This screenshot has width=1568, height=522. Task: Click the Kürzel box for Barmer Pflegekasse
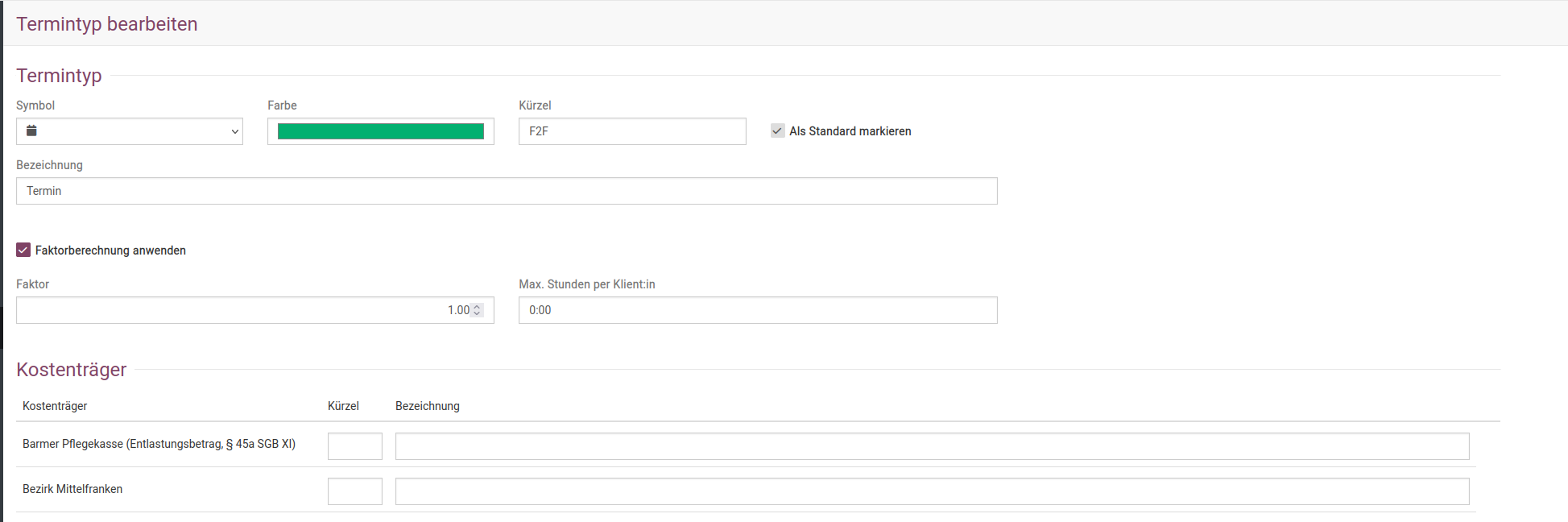click(x=354, y=446)
